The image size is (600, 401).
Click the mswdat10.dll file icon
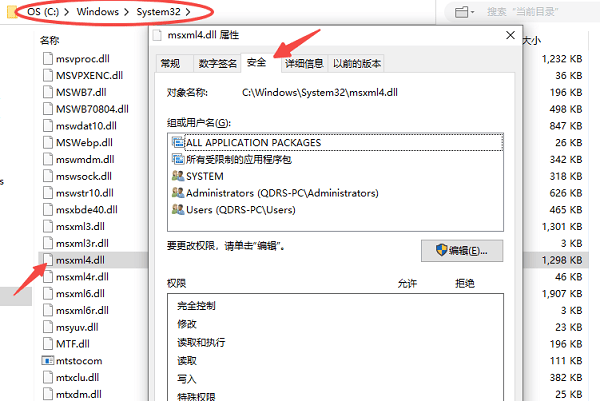(48, 126)
